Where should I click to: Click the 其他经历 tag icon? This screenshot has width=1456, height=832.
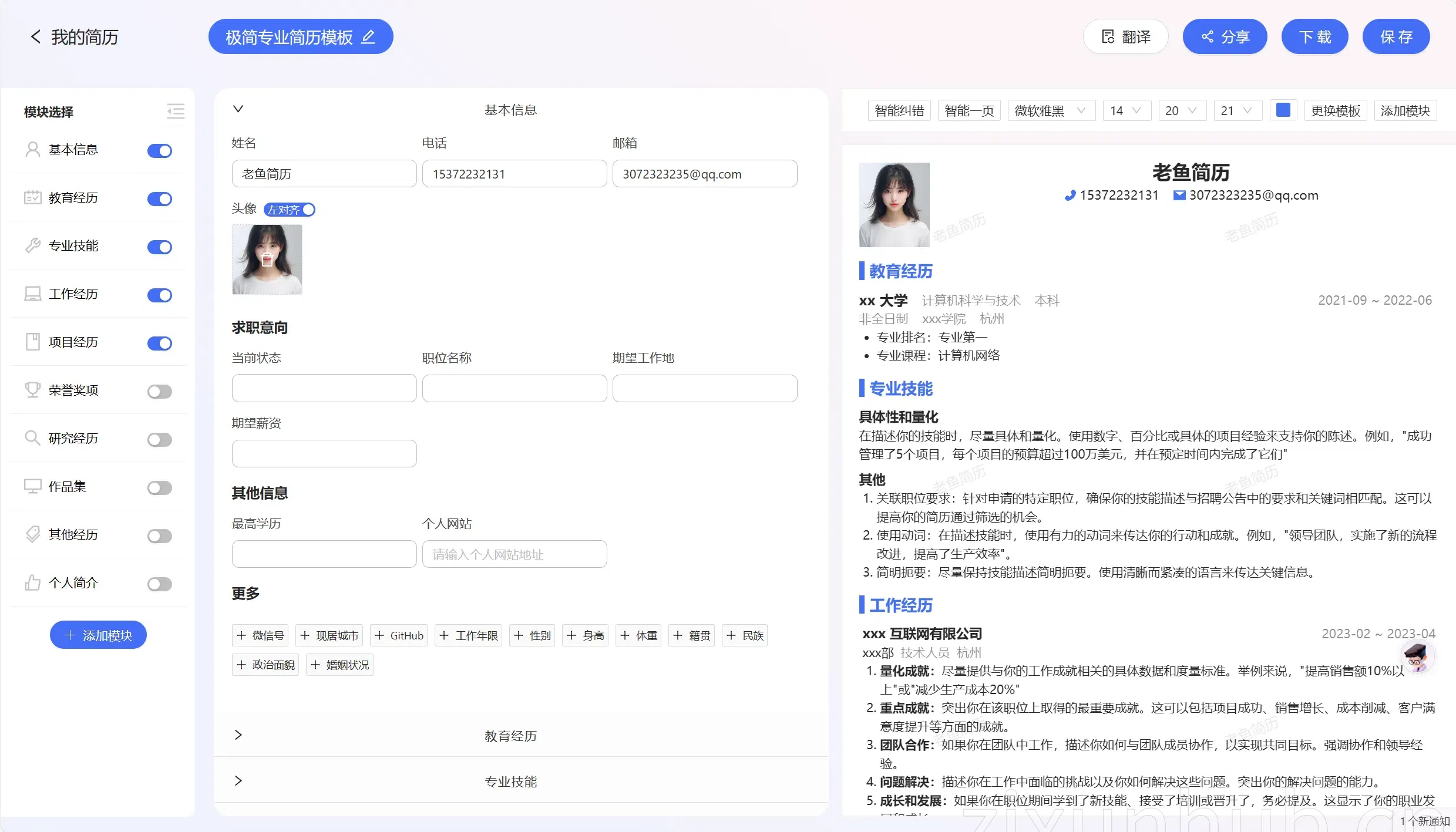click(33, 535)
